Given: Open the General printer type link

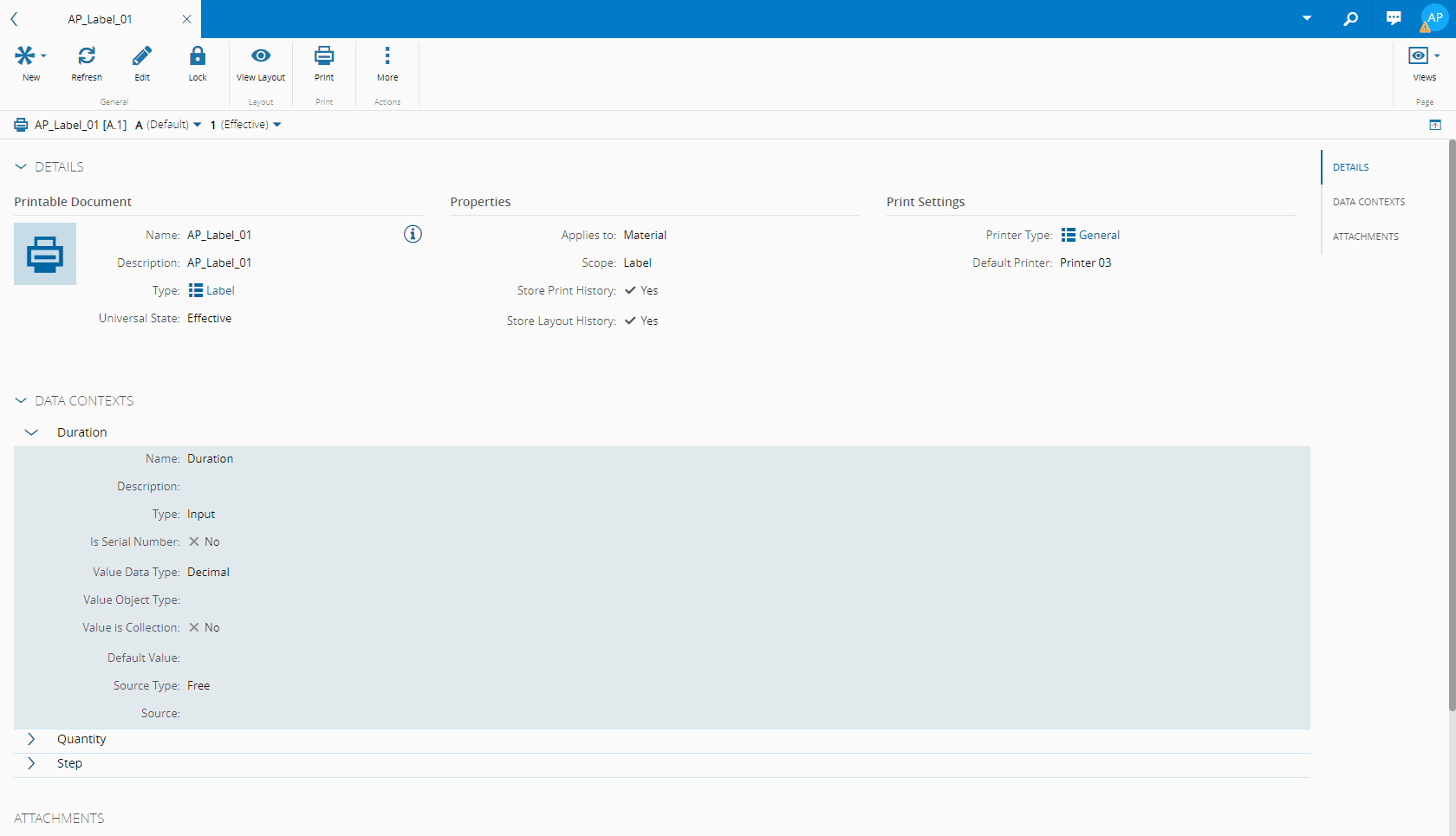Looking at the screenshot, I should (x=1099, y=235).
